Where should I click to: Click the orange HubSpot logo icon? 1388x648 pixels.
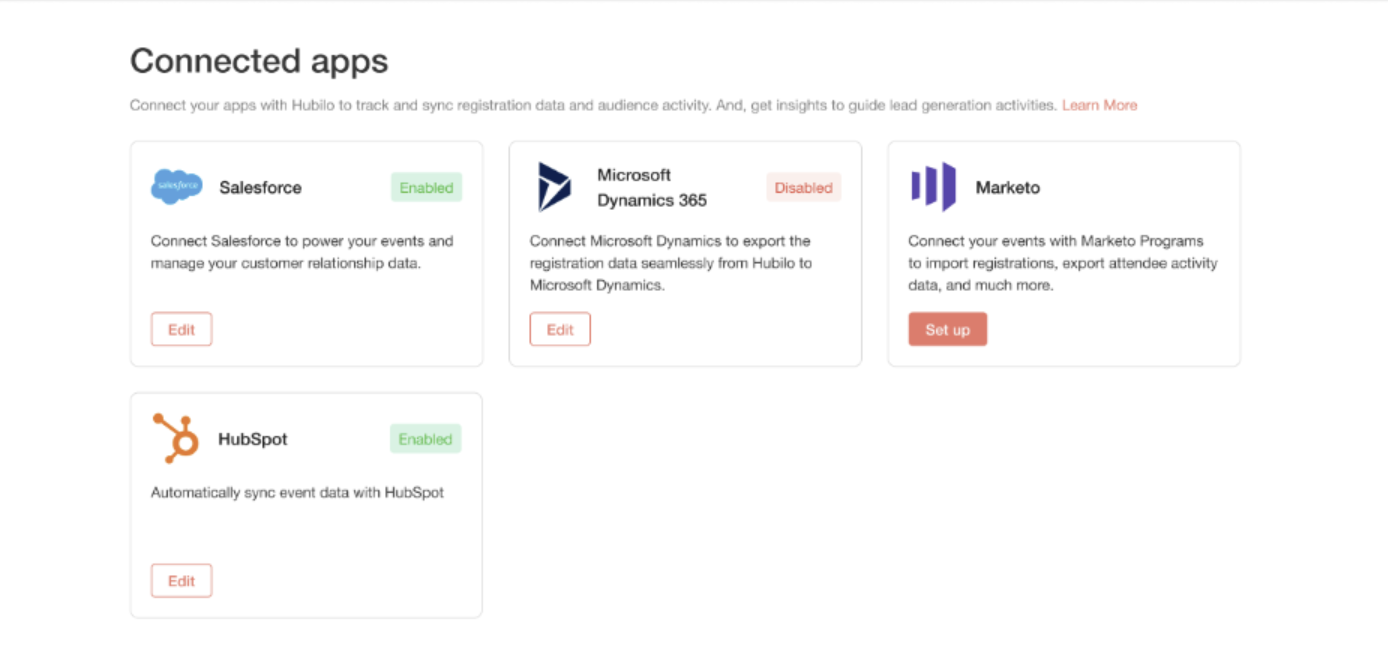(176, 438)
